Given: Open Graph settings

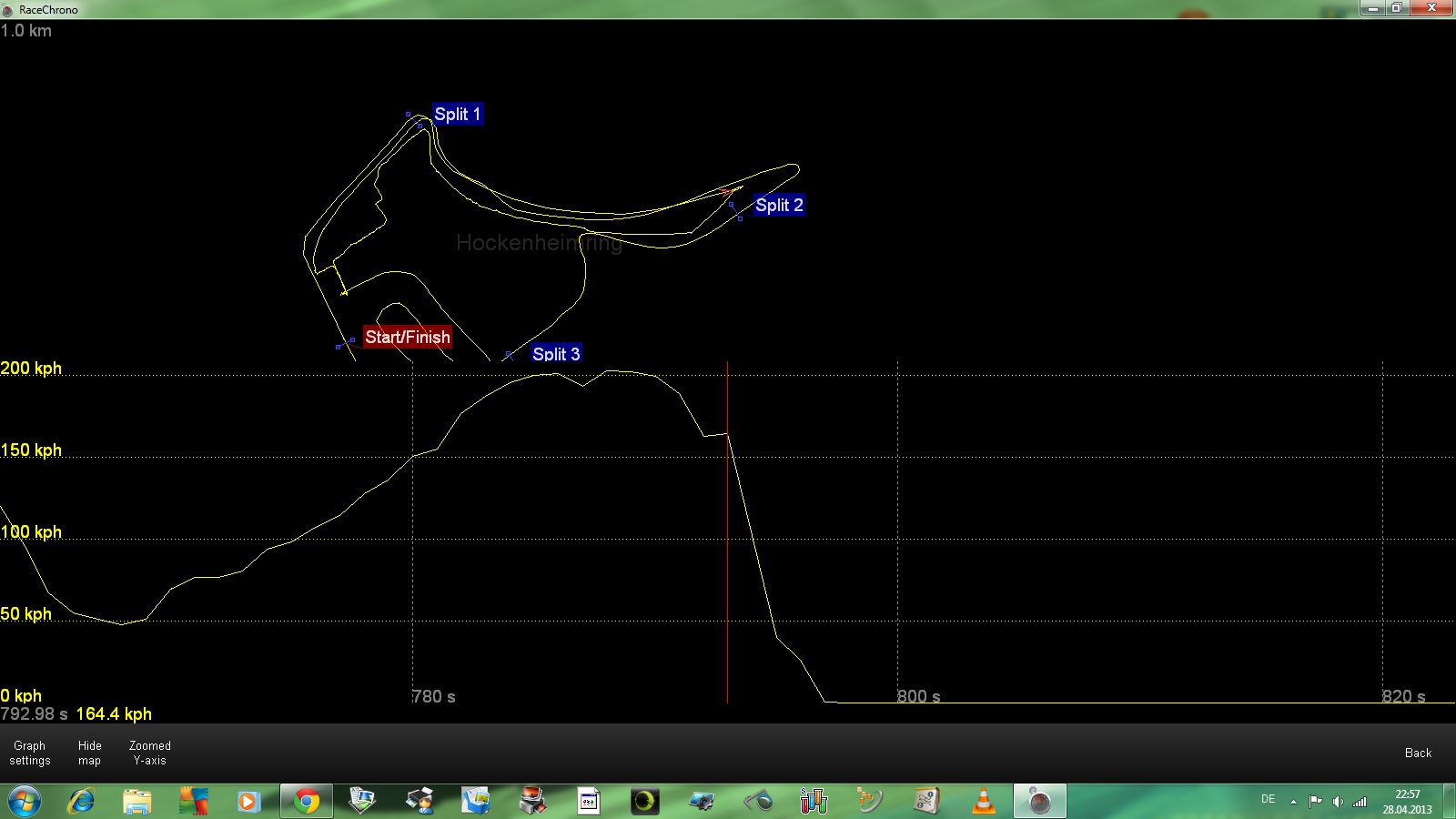Looking at the screenshot, I should 30,753.
